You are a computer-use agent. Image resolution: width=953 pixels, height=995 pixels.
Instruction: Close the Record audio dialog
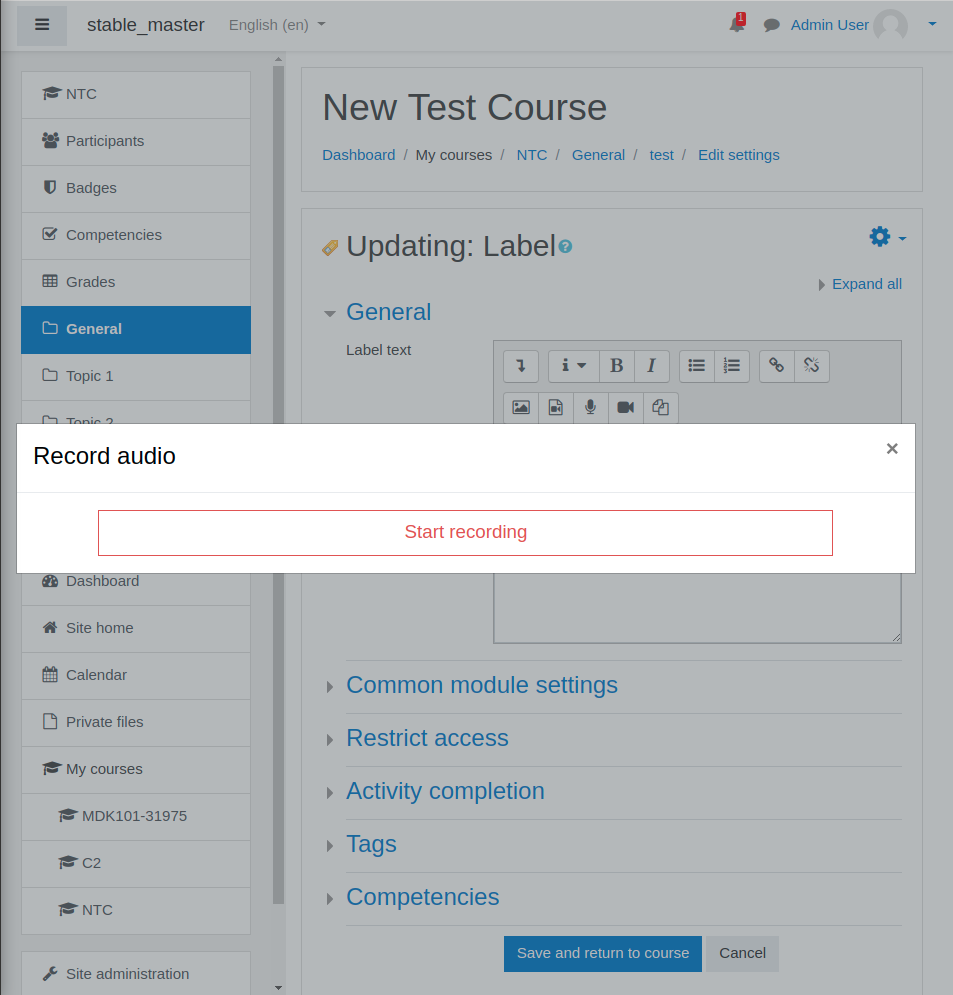(x=891, y=449)
